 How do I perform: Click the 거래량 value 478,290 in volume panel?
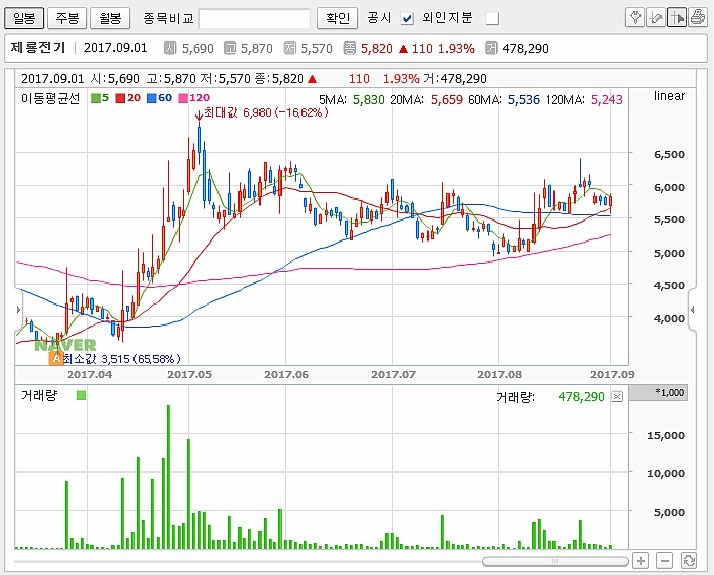[x=581, y=397]
